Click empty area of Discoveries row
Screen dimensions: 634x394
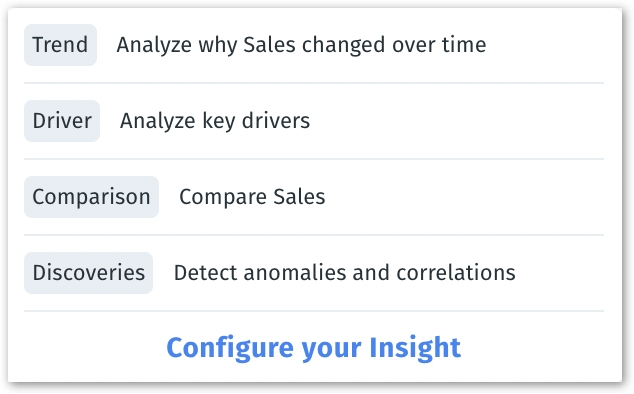coord(562,273)
